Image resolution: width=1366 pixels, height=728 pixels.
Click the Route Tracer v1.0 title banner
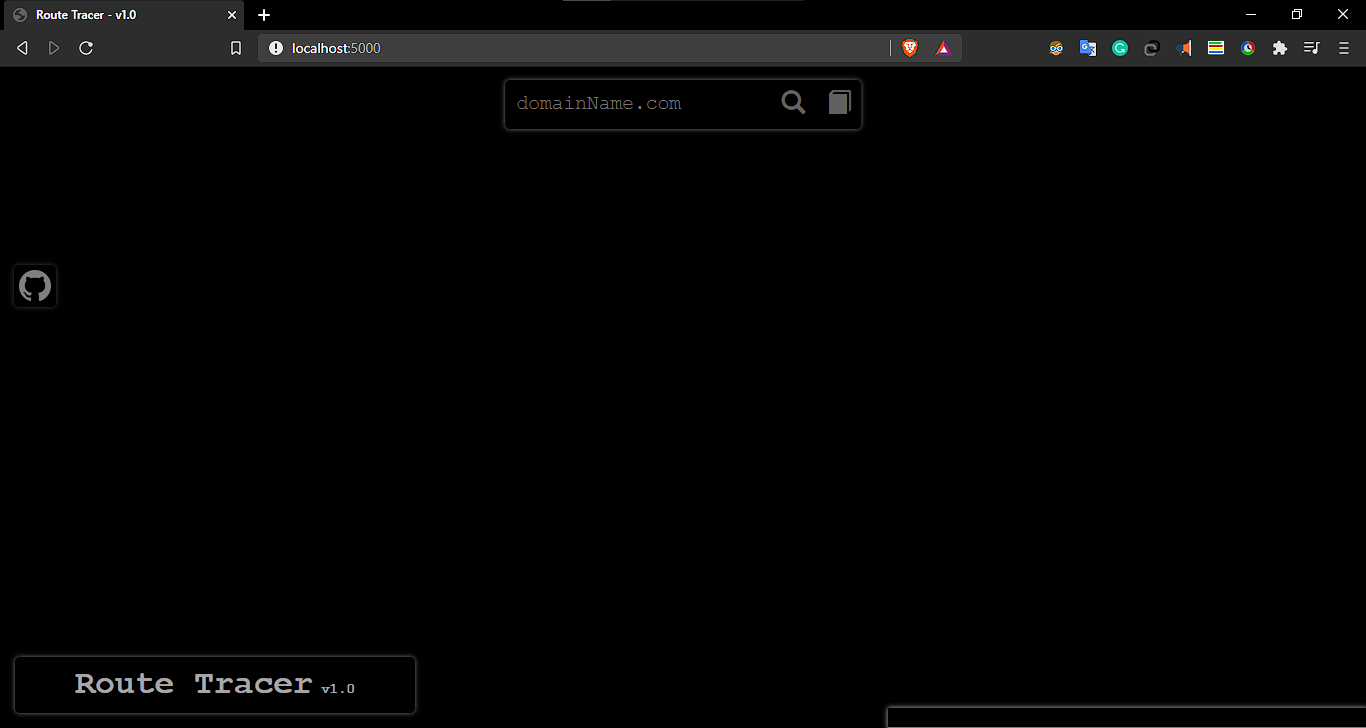click(x=215, y=685)
